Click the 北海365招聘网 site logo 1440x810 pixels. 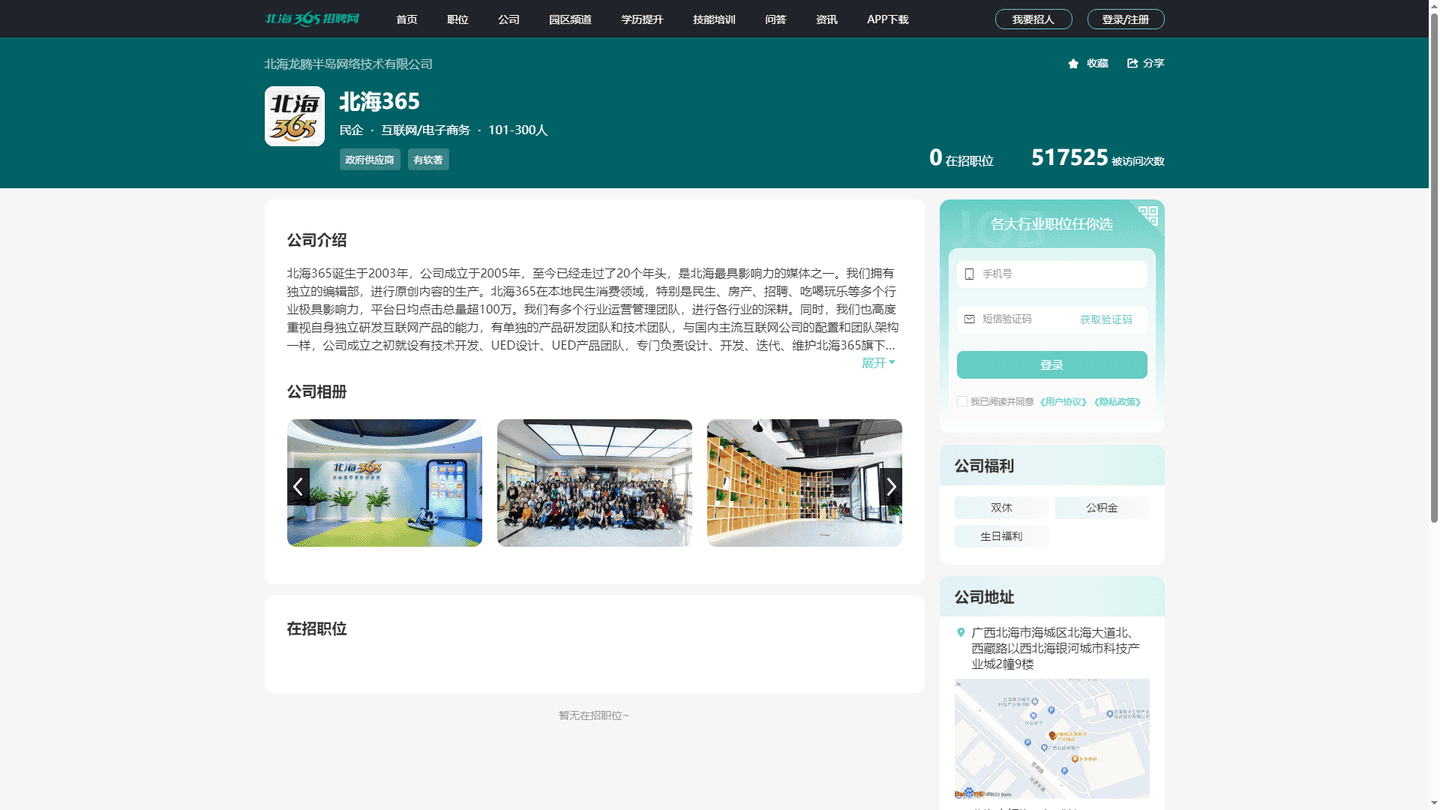312,19
